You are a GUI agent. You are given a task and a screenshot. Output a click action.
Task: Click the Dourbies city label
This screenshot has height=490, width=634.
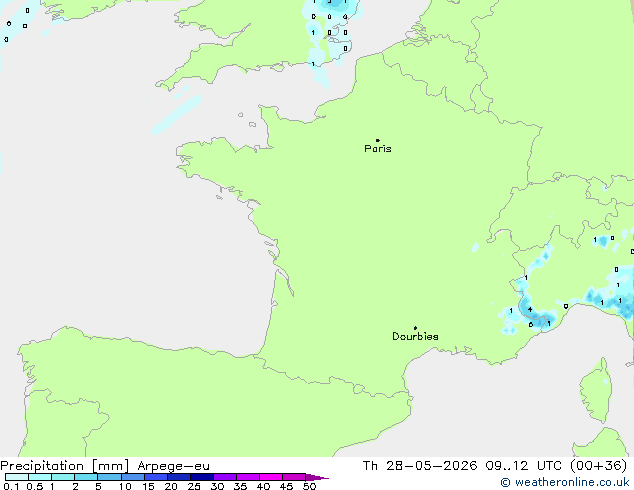coord(415,336)
